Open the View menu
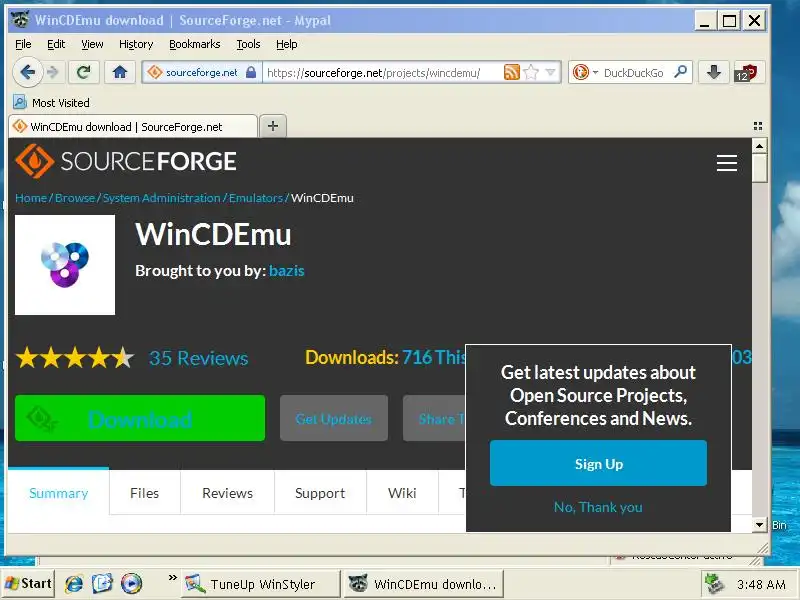This screenshot has height=600, width=800. point(92,44)
